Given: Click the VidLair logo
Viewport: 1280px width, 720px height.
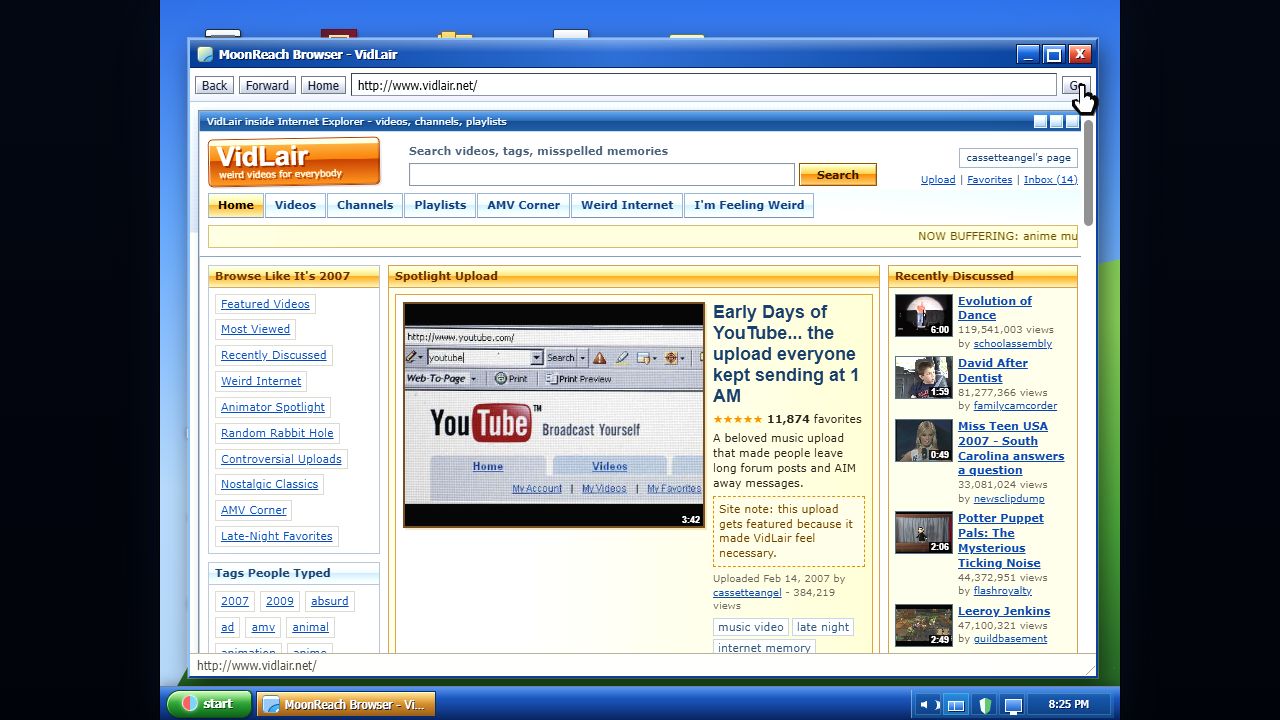Looking at the screenshot, I should point(294,162).
